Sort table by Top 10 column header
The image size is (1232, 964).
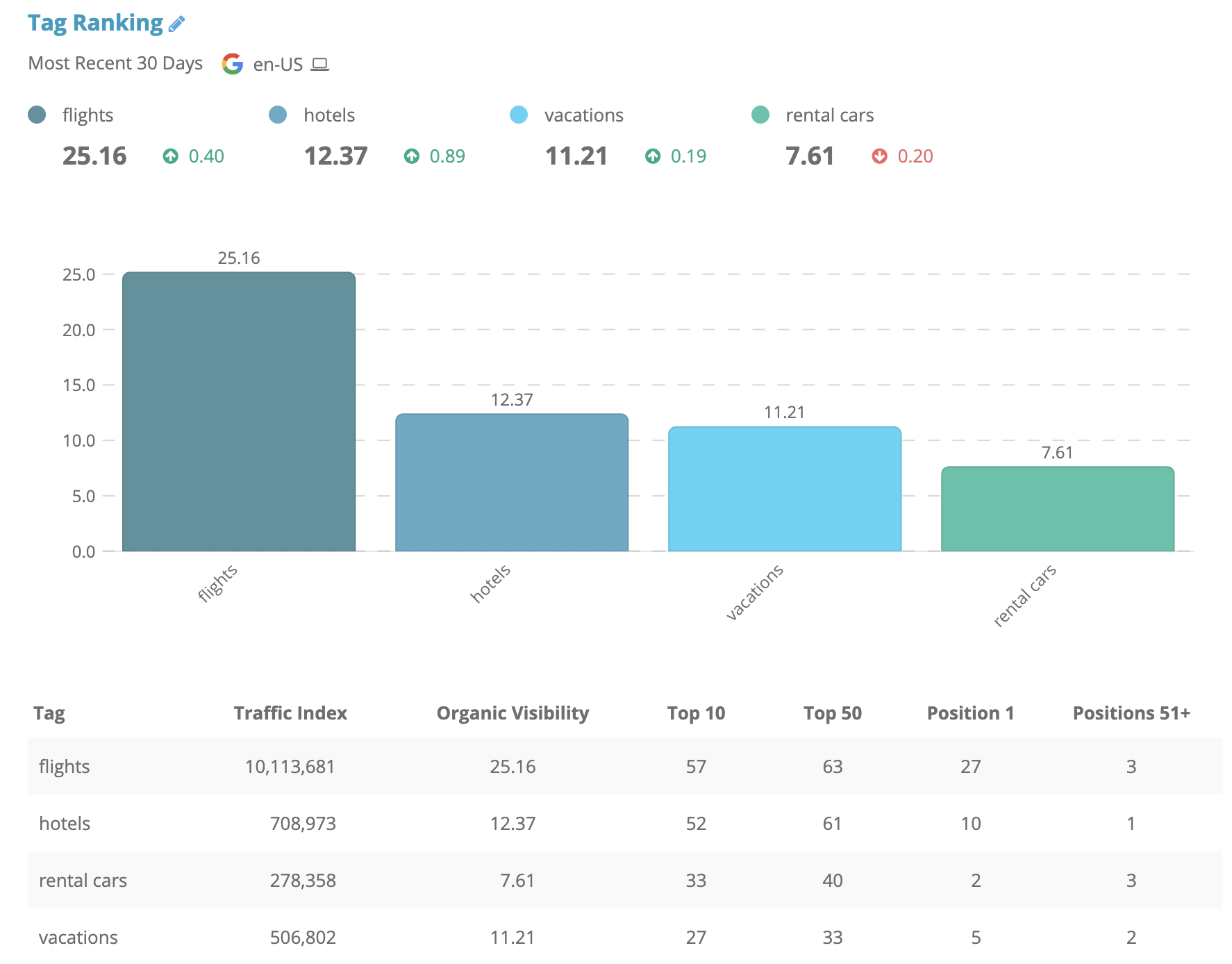tap(696, 713)
